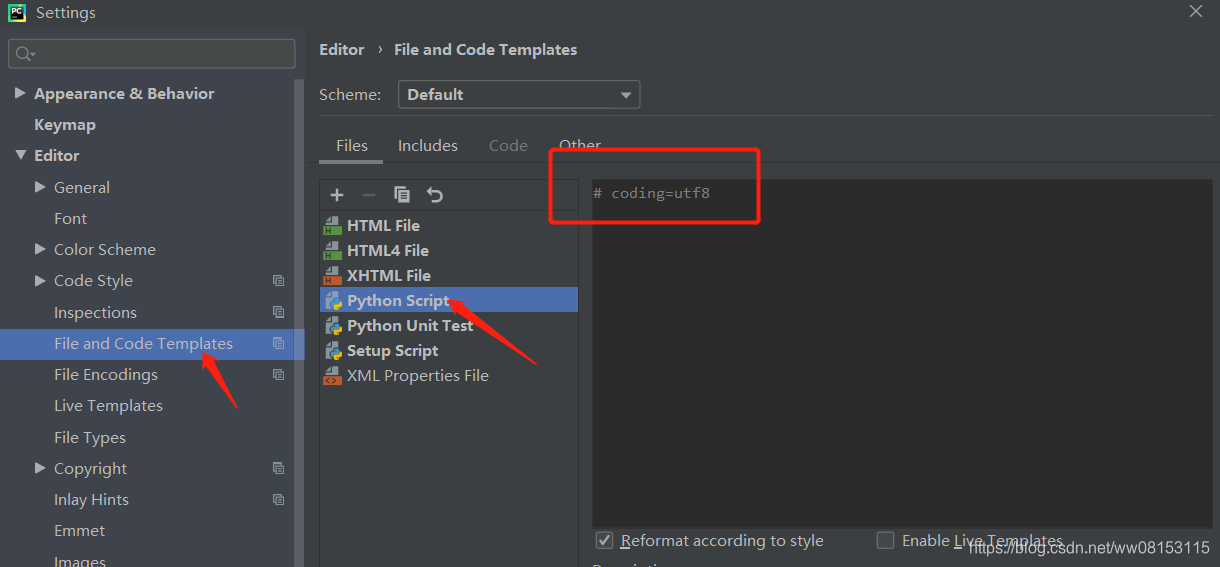This screenshot has height=567, width=1220.
Task: Click the reset to default undo icon
Action: (434, 195)
